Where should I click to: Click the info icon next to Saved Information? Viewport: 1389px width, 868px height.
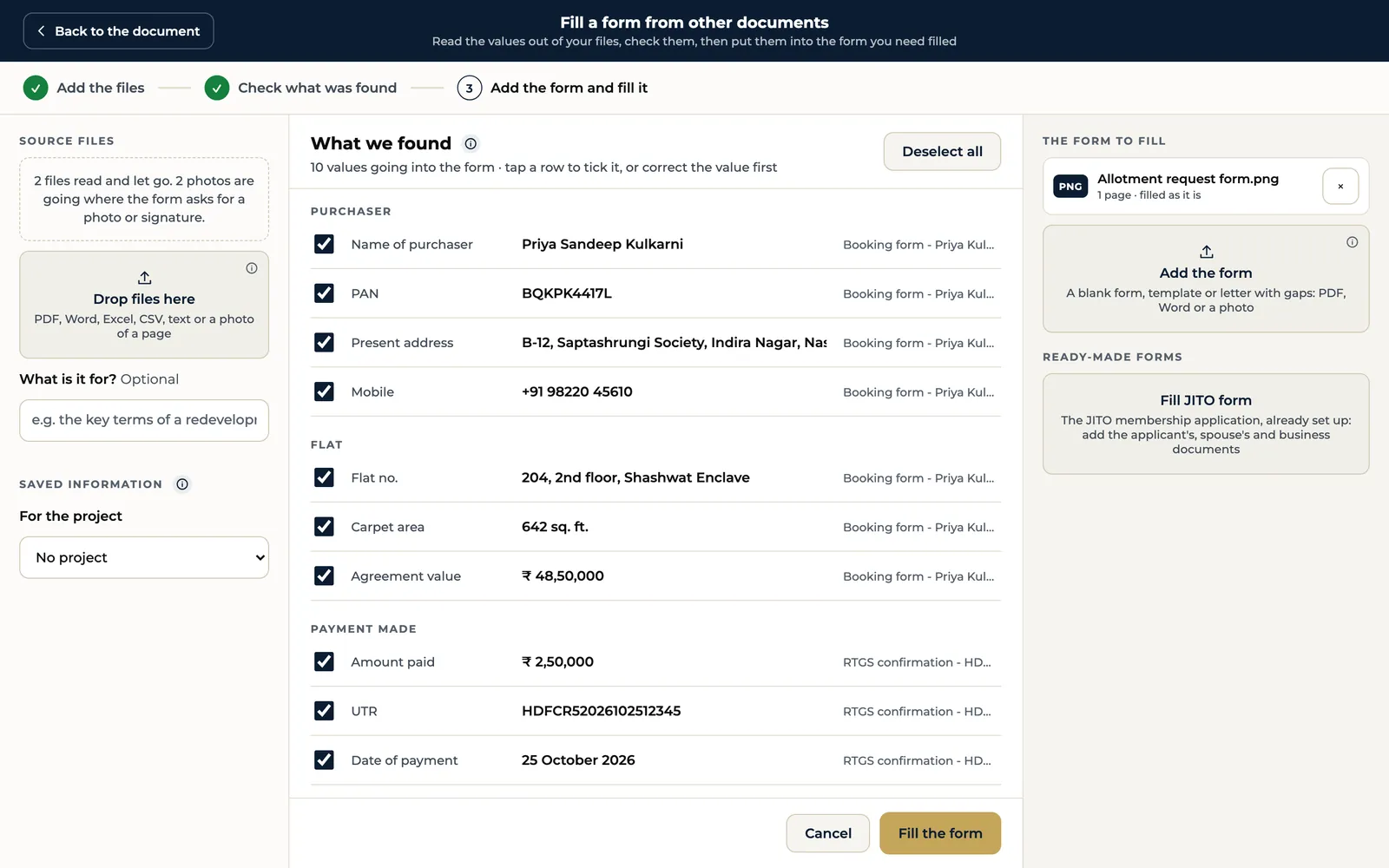(x=182, y=484)
